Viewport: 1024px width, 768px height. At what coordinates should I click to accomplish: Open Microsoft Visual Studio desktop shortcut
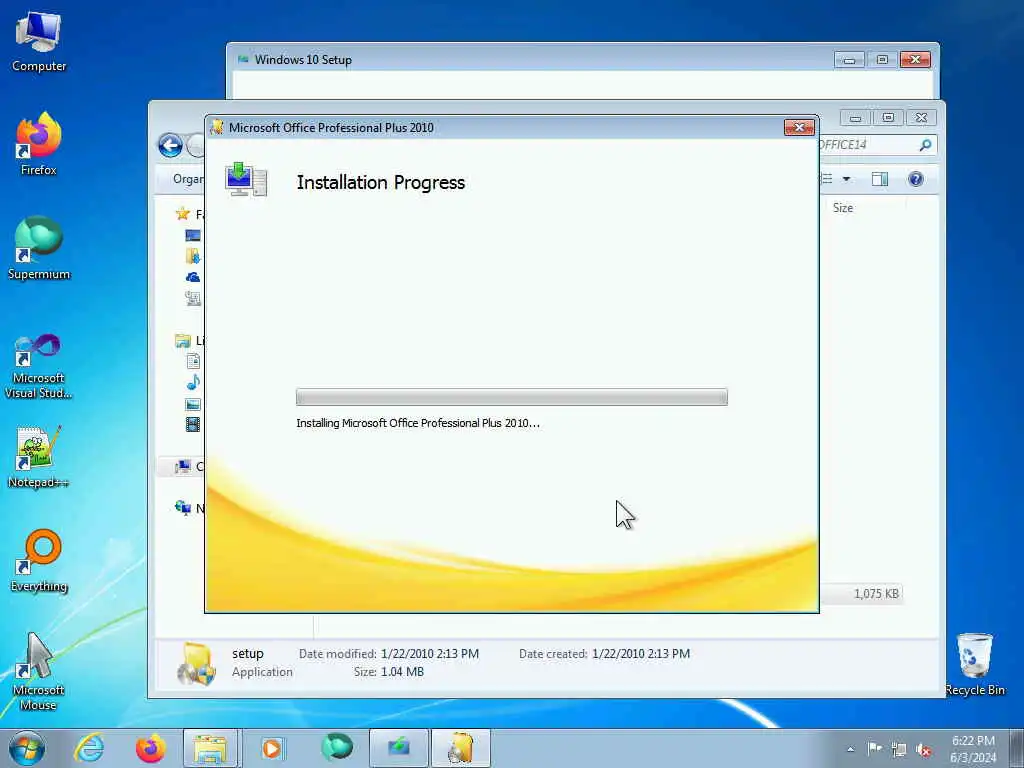coord(39,366)
